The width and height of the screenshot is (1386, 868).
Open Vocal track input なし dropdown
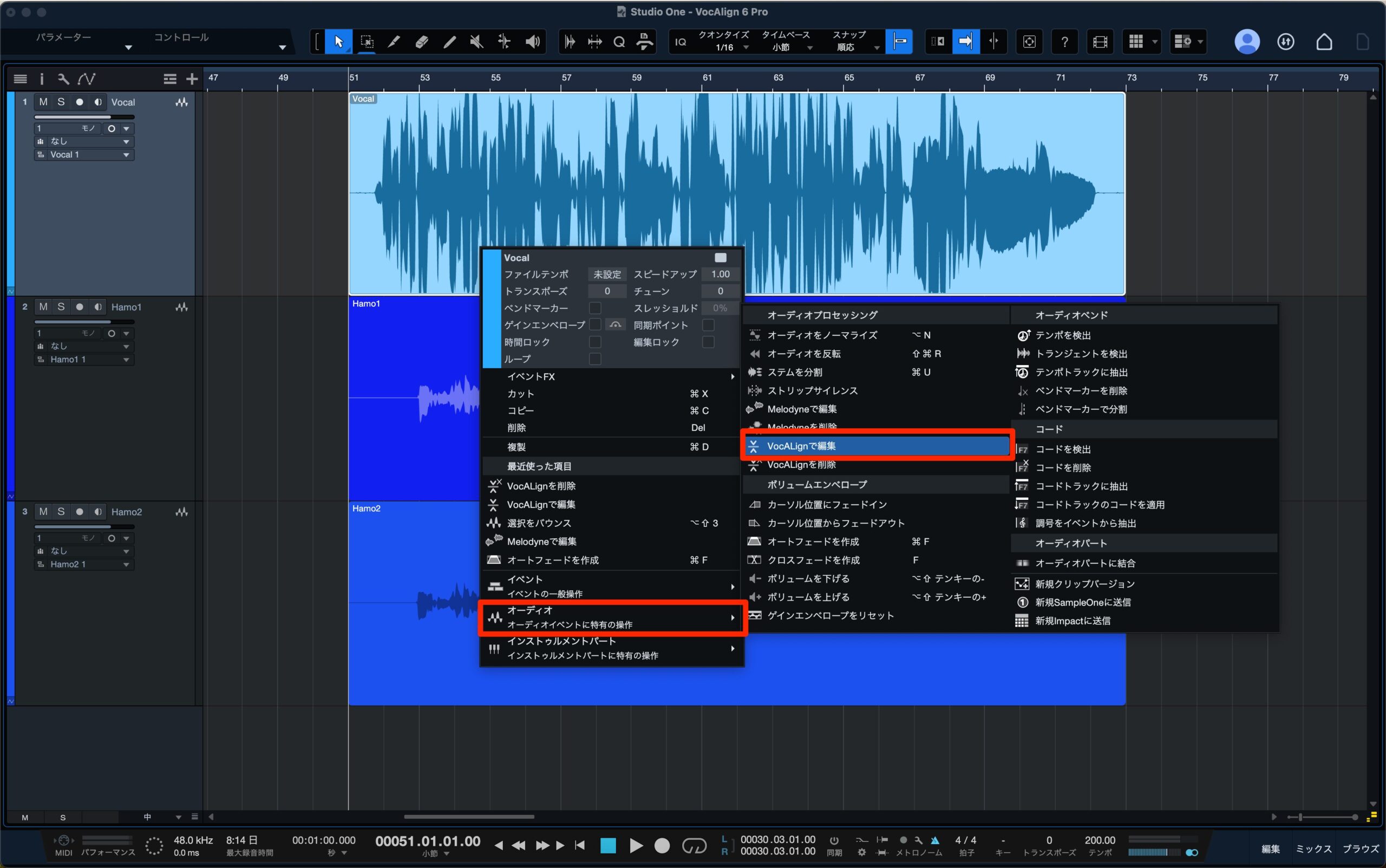pyautogui.click(x=84, y=141)
